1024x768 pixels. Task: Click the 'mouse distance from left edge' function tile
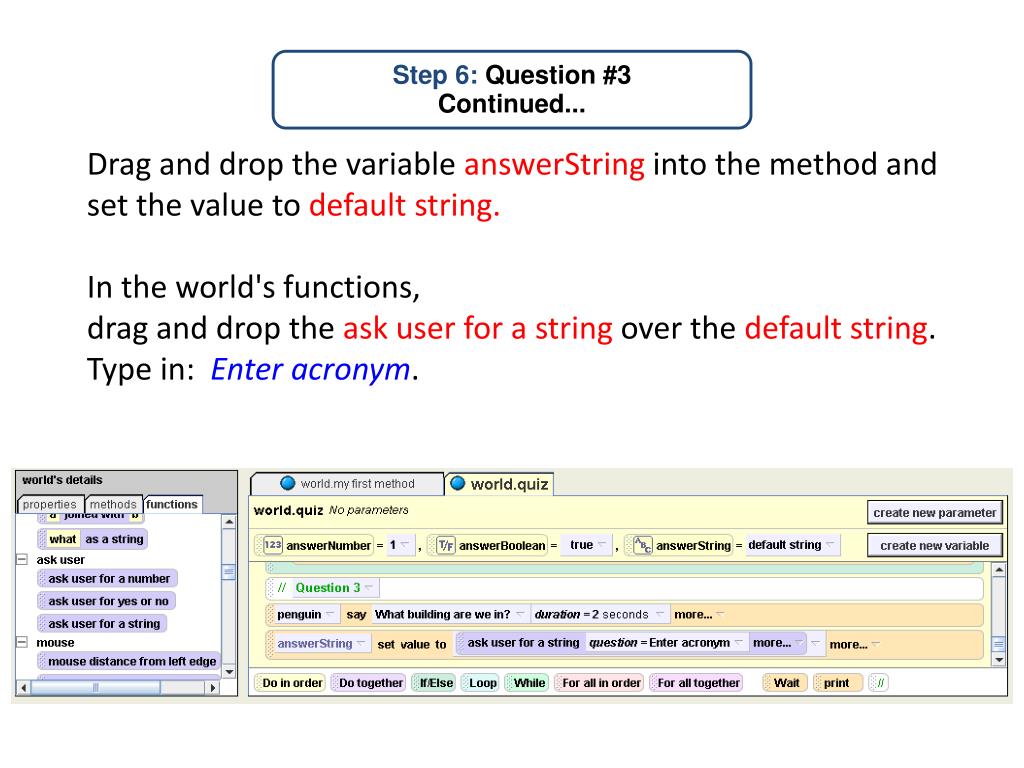(x=129, y=662)
